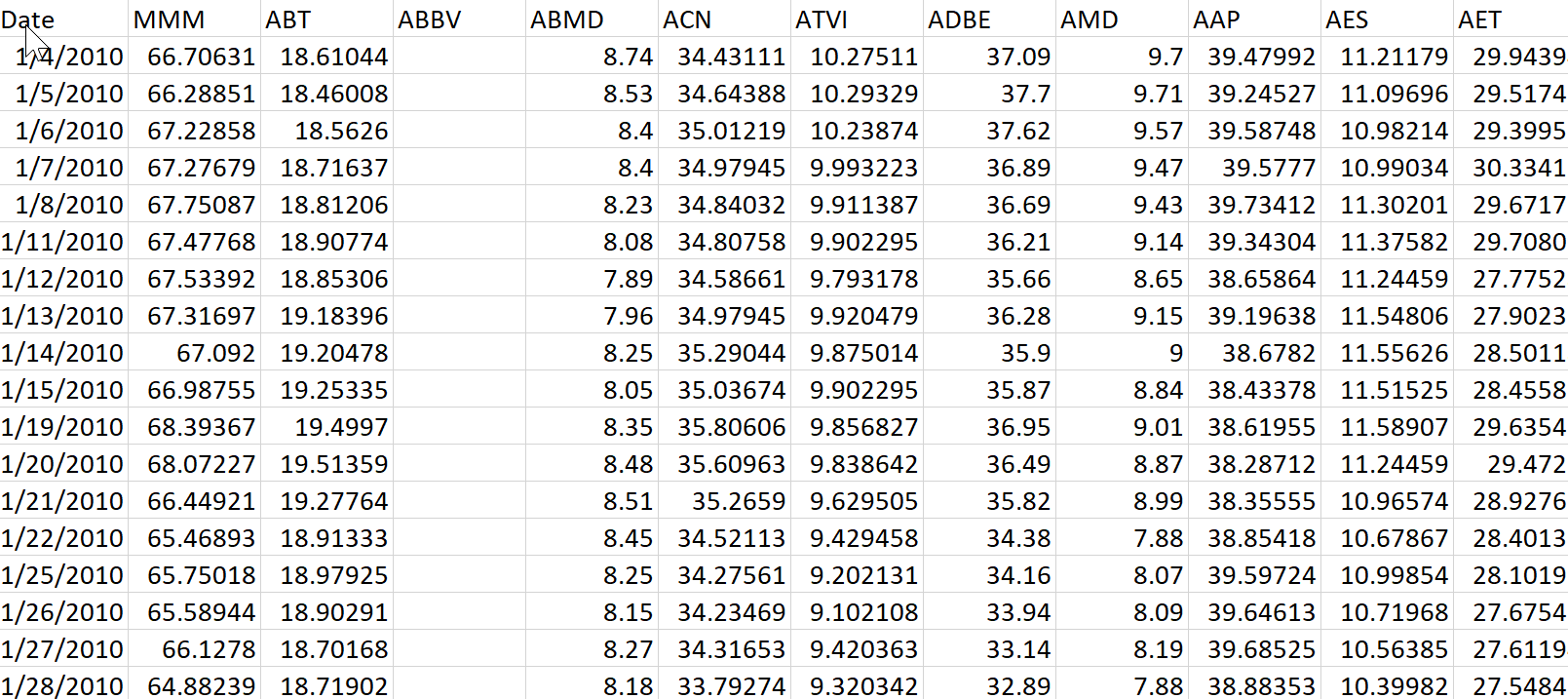Click the ABT value 18.5626
The image size is (1568, 699).
coord(326,131)
